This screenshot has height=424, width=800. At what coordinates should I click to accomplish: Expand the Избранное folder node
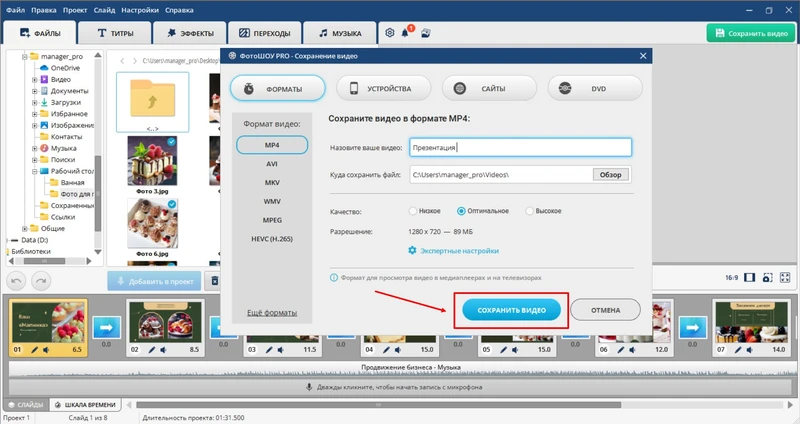(34, 114)
